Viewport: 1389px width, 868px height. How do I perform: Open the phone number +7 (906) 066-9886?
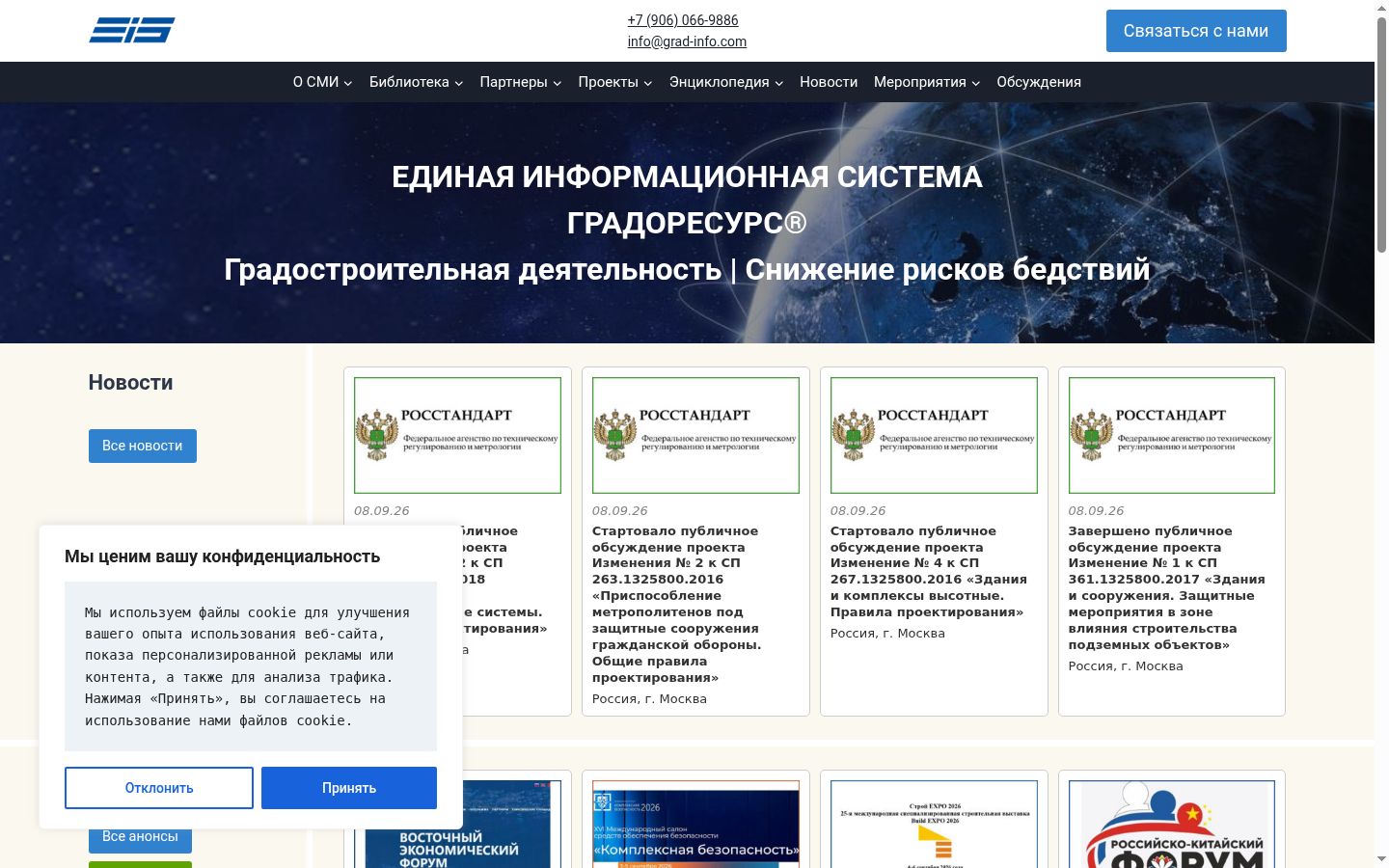[x=683, y=20]
